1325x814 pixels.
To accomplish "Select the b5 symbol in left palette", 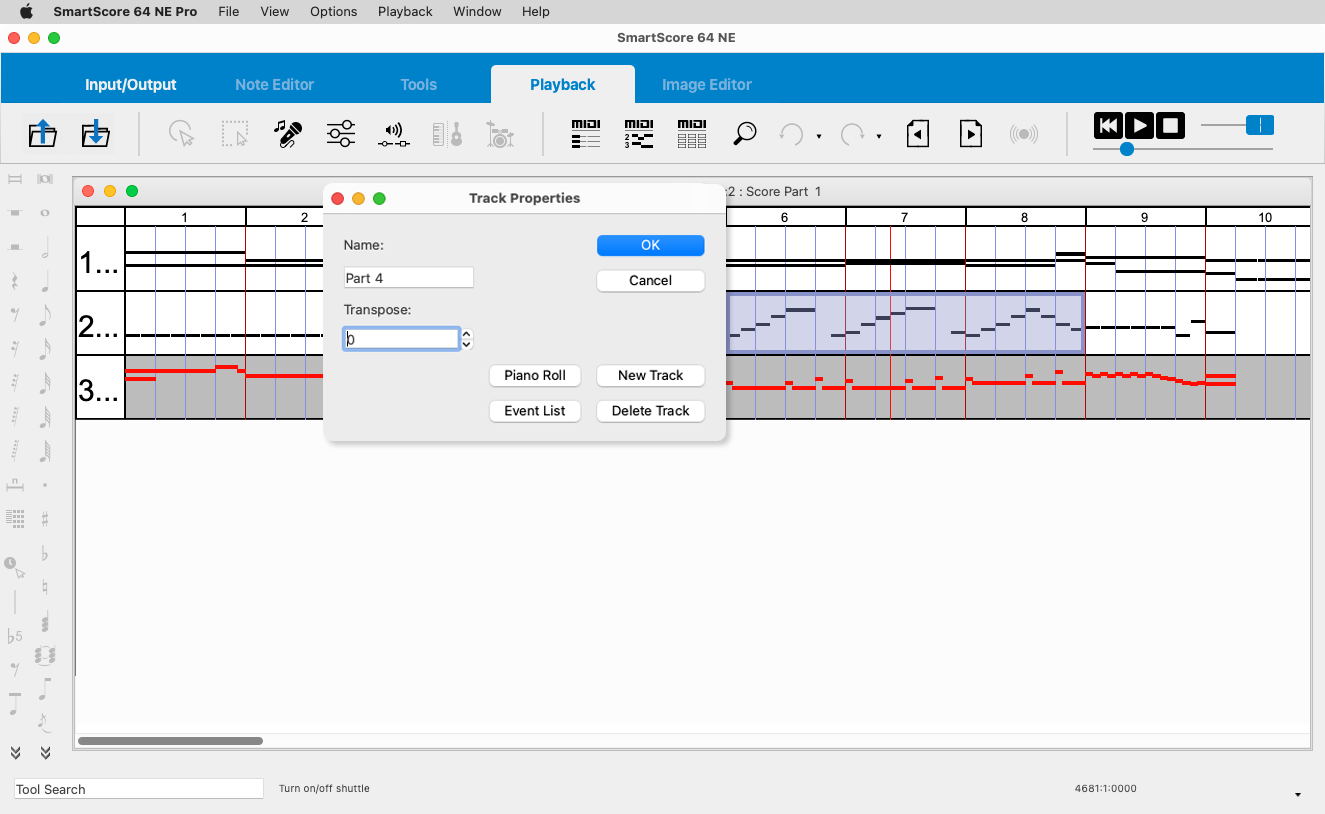I will [15, 636].
